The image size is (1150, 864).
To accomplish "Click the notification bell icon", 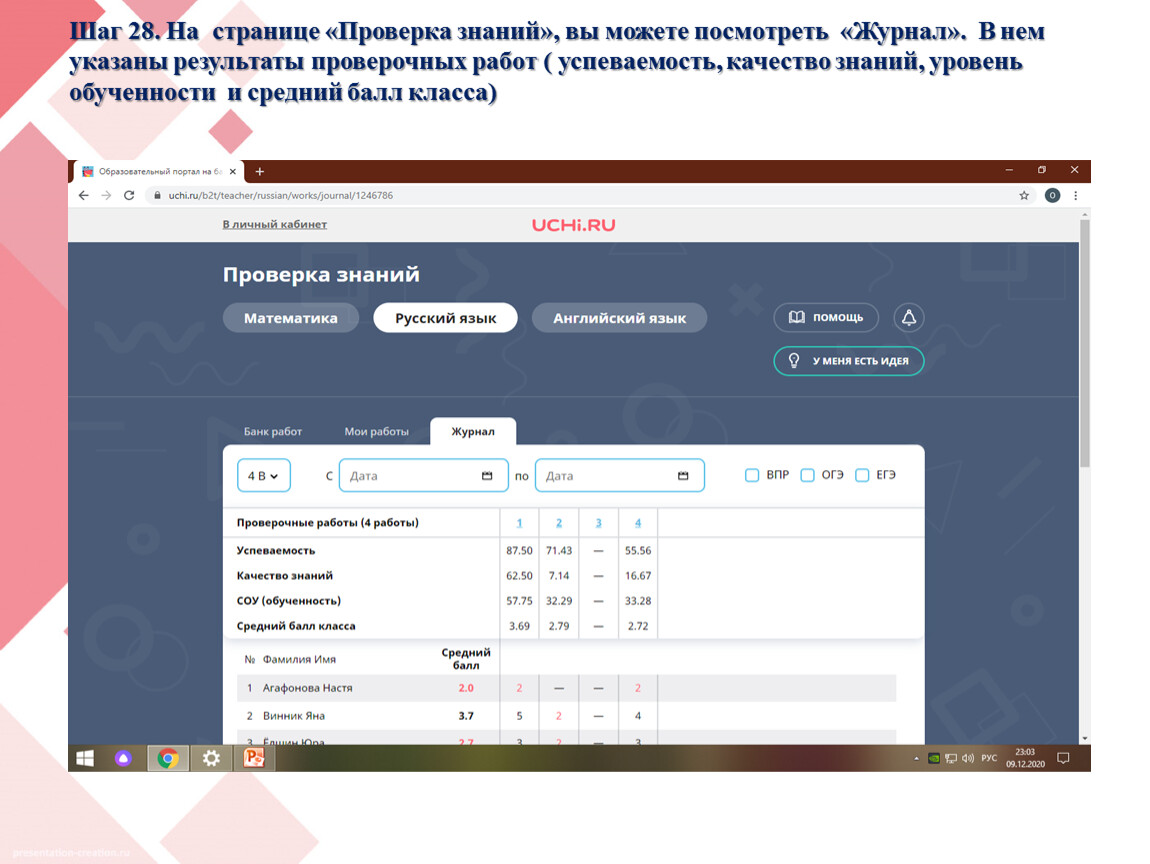I will coord(908,318).
